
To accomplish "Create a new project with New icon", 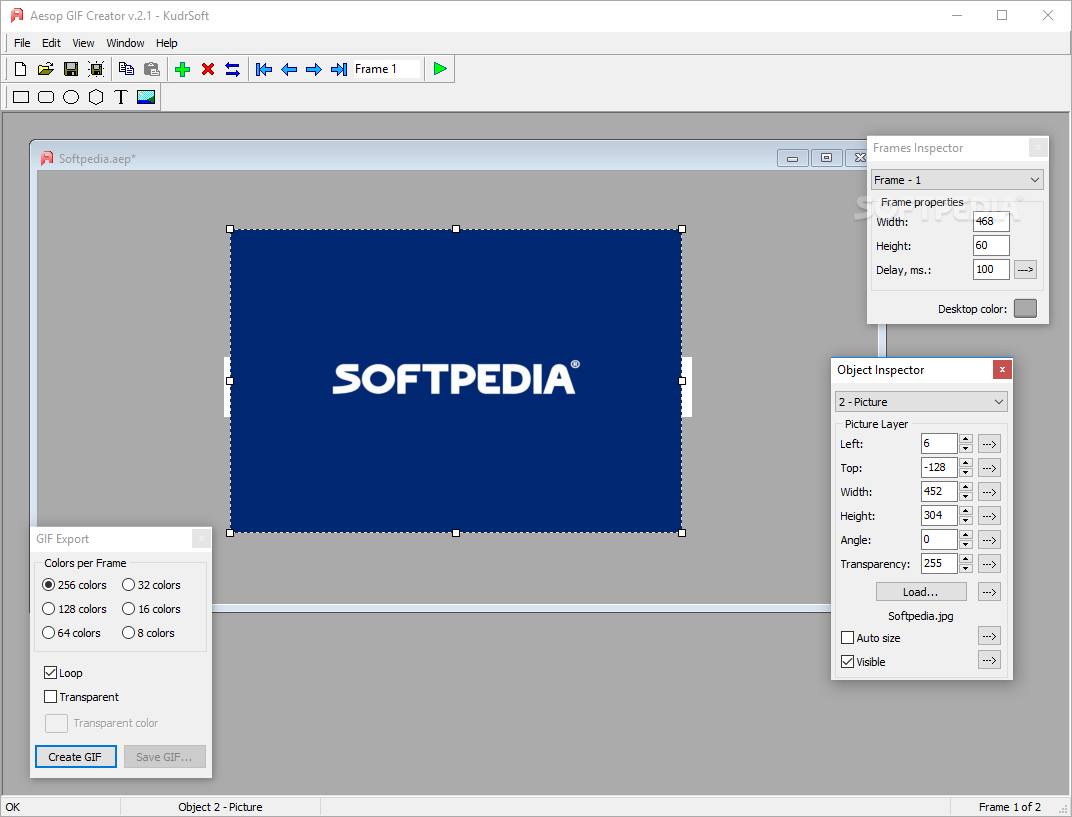I will (x=21, y=69).
